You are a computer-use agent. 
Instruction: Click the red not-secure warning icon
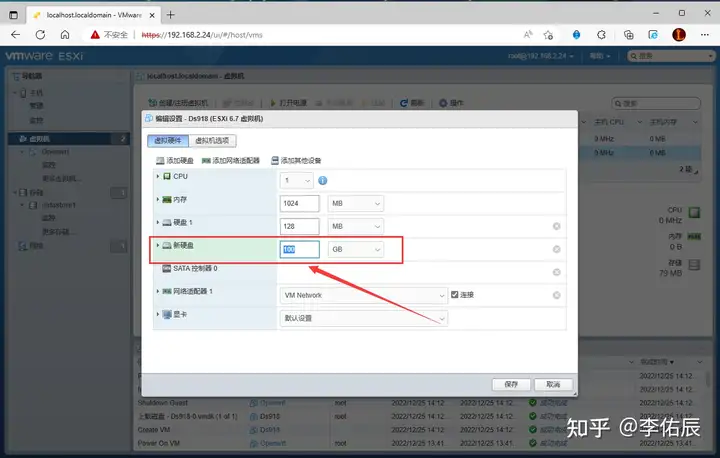coord(95,35)
